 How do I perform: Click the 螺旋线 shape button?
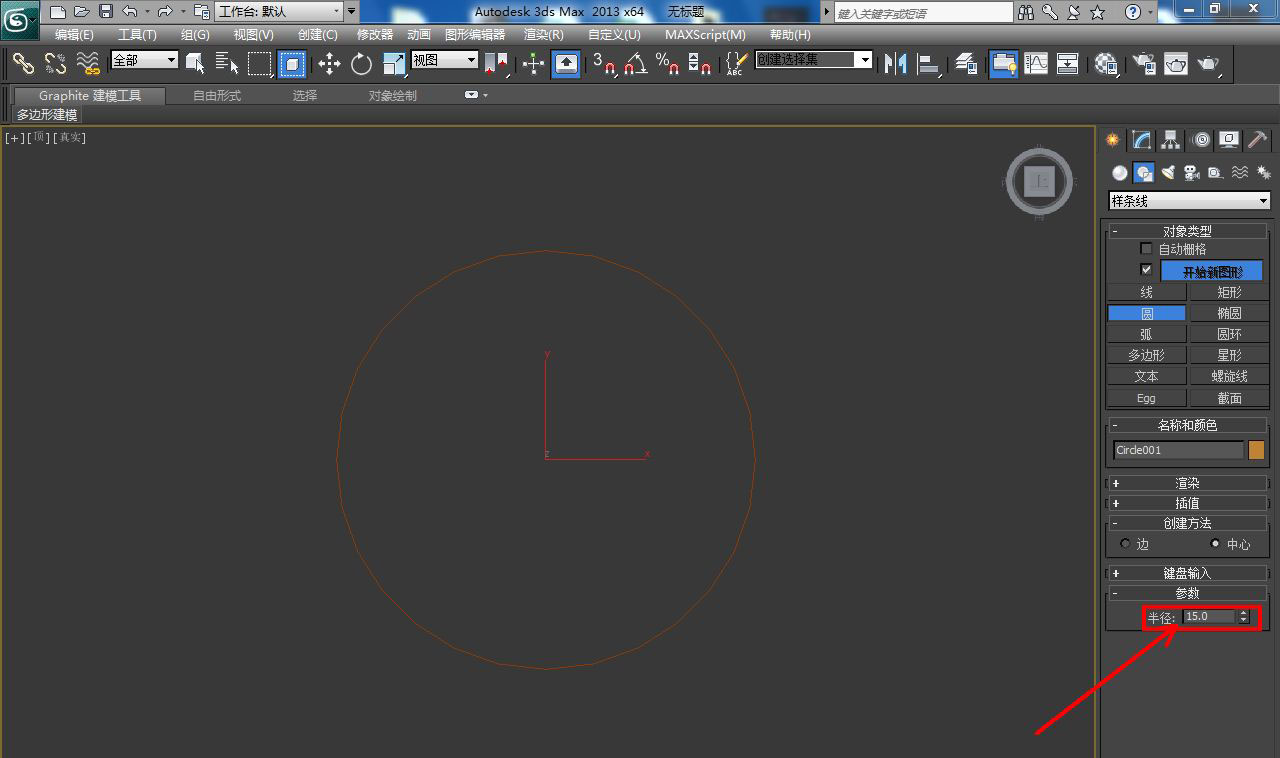coord(1230,376)
